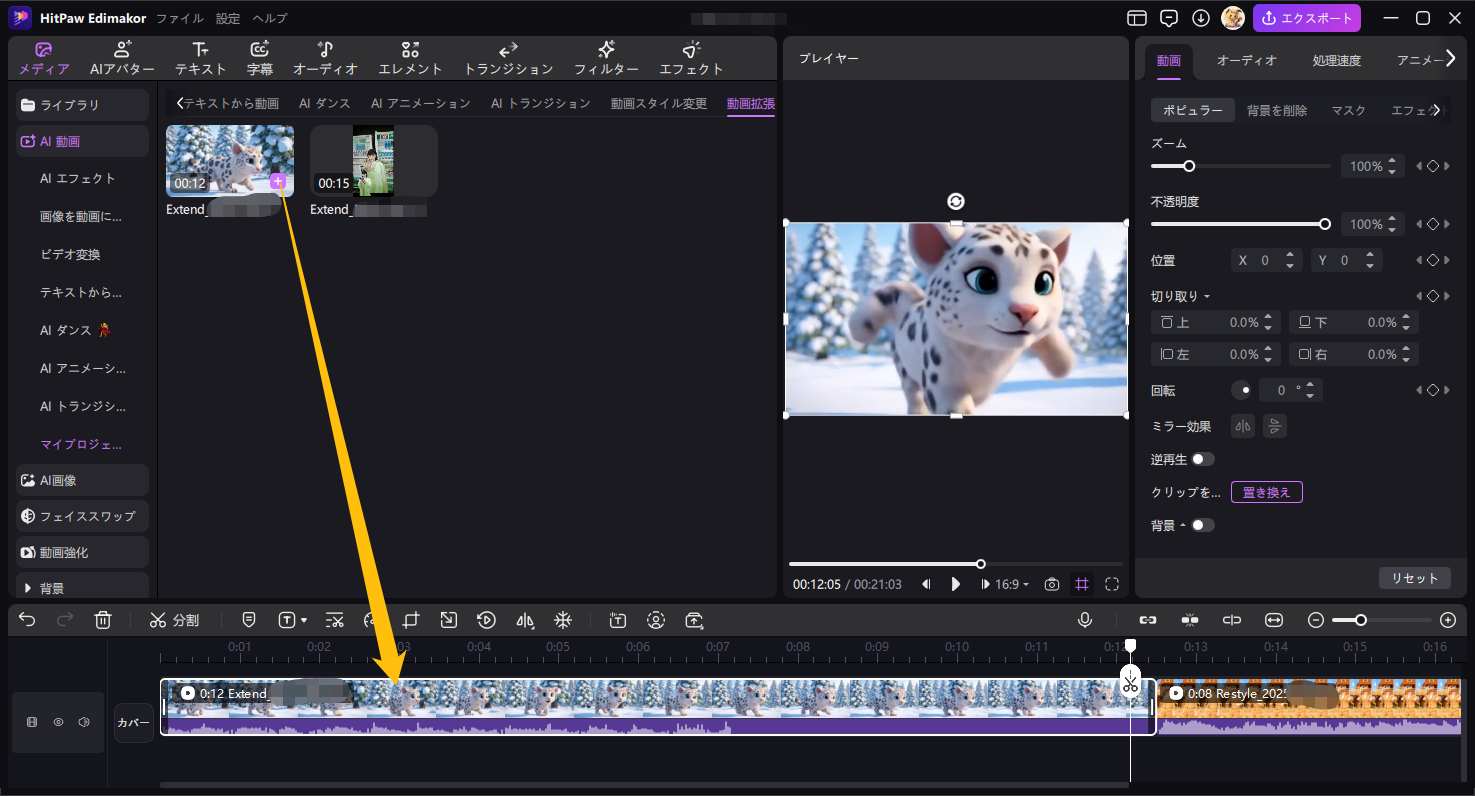Expand the 背景 section in left sidebar

27,588
